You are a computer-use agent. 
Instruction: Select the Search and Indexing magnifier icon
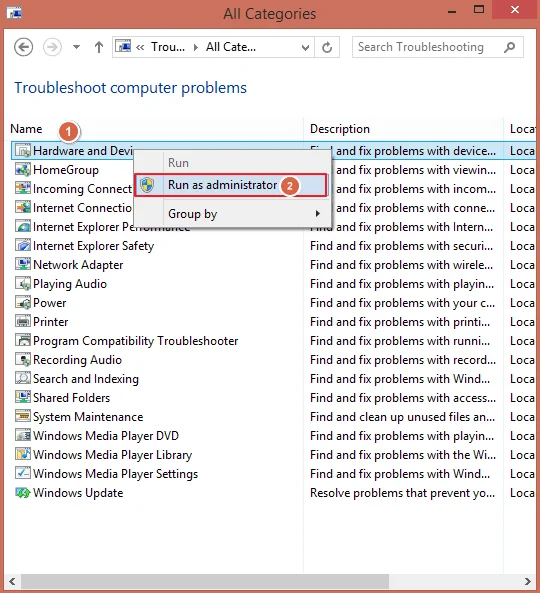tap(23, 379)
